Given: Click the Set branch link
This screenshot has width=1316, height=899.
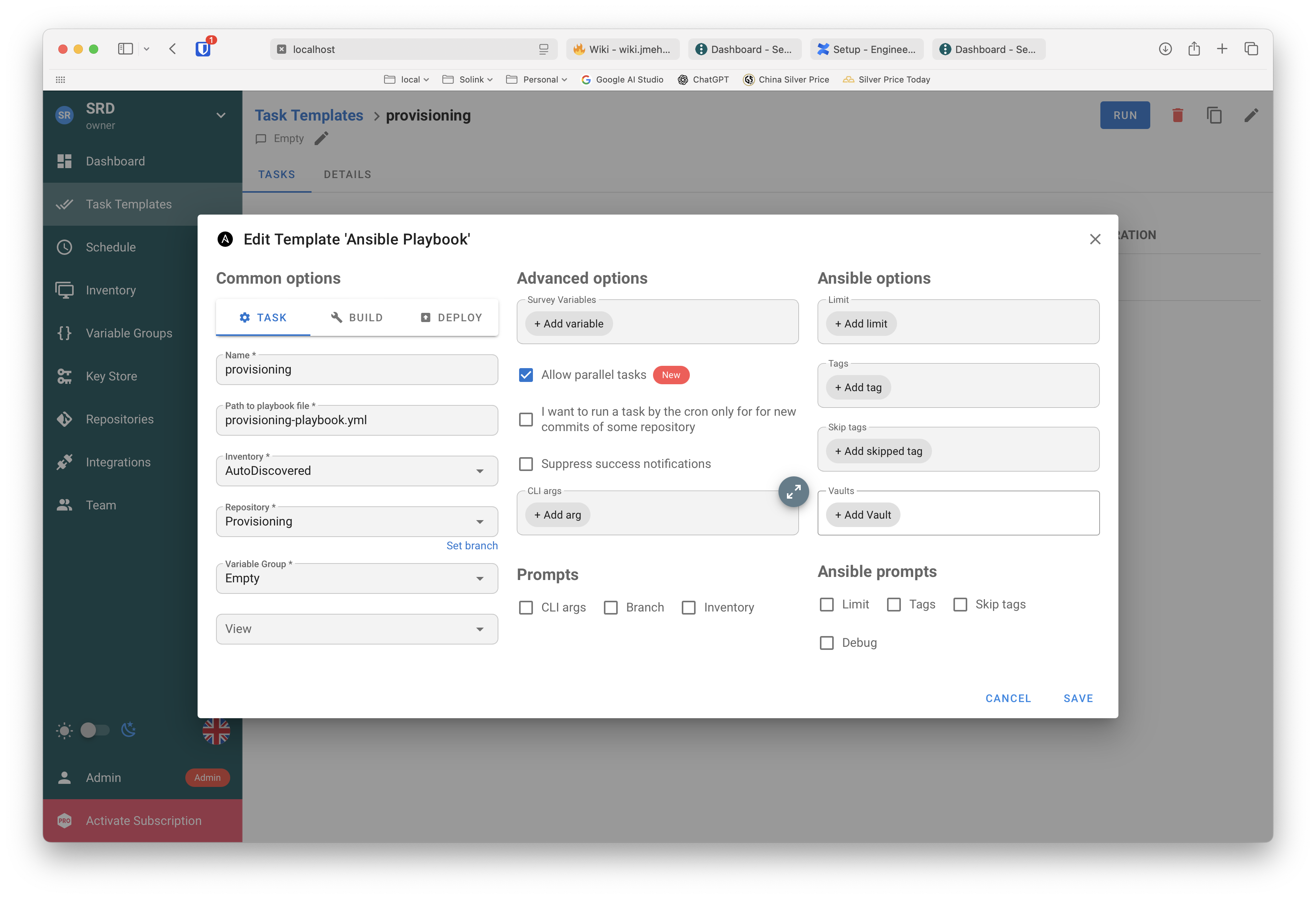Looking at the screenshot, I should pos(472,545).
